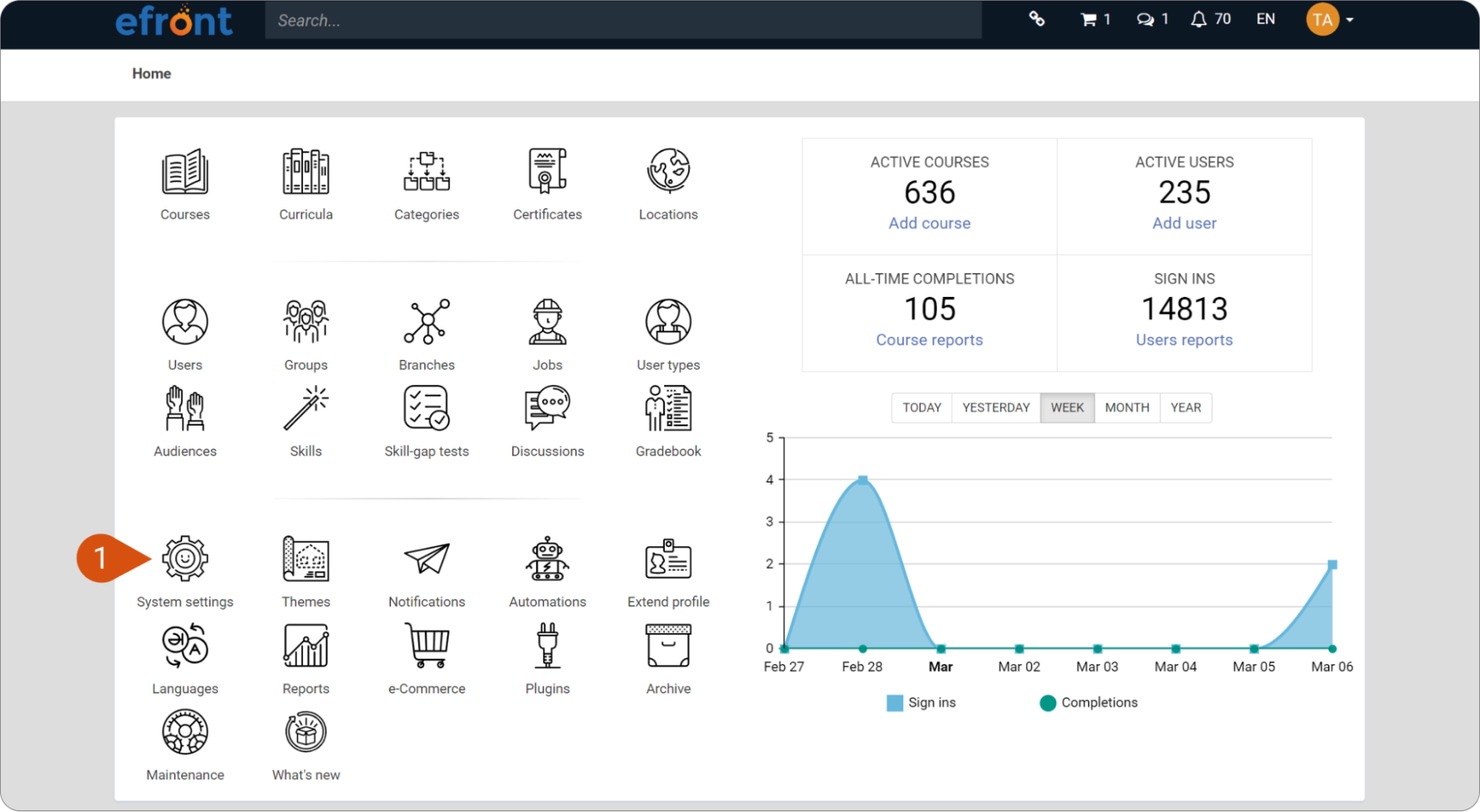Open the Gradebook icon
1480x812 pixels.
[669, 409]
